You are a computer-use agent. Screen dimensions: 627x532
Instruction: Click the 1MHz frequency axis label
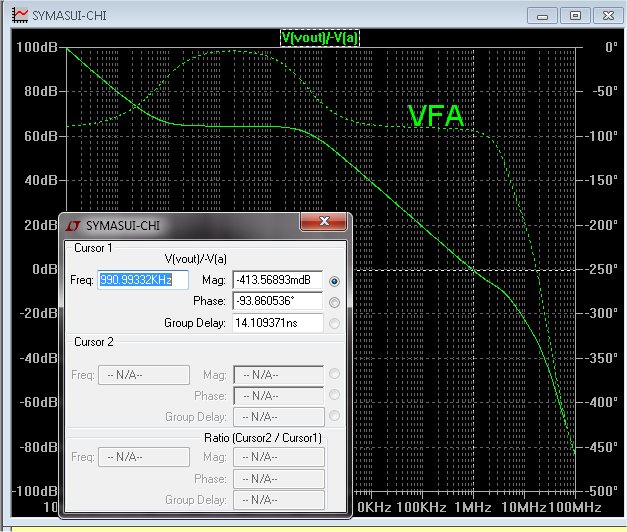(473, 507)
